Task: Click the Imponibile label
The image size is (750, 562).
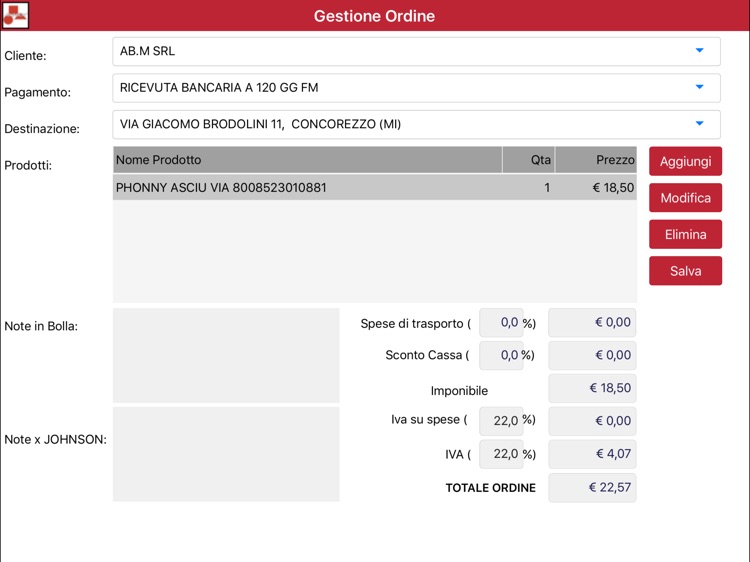Action: (459, 391)
